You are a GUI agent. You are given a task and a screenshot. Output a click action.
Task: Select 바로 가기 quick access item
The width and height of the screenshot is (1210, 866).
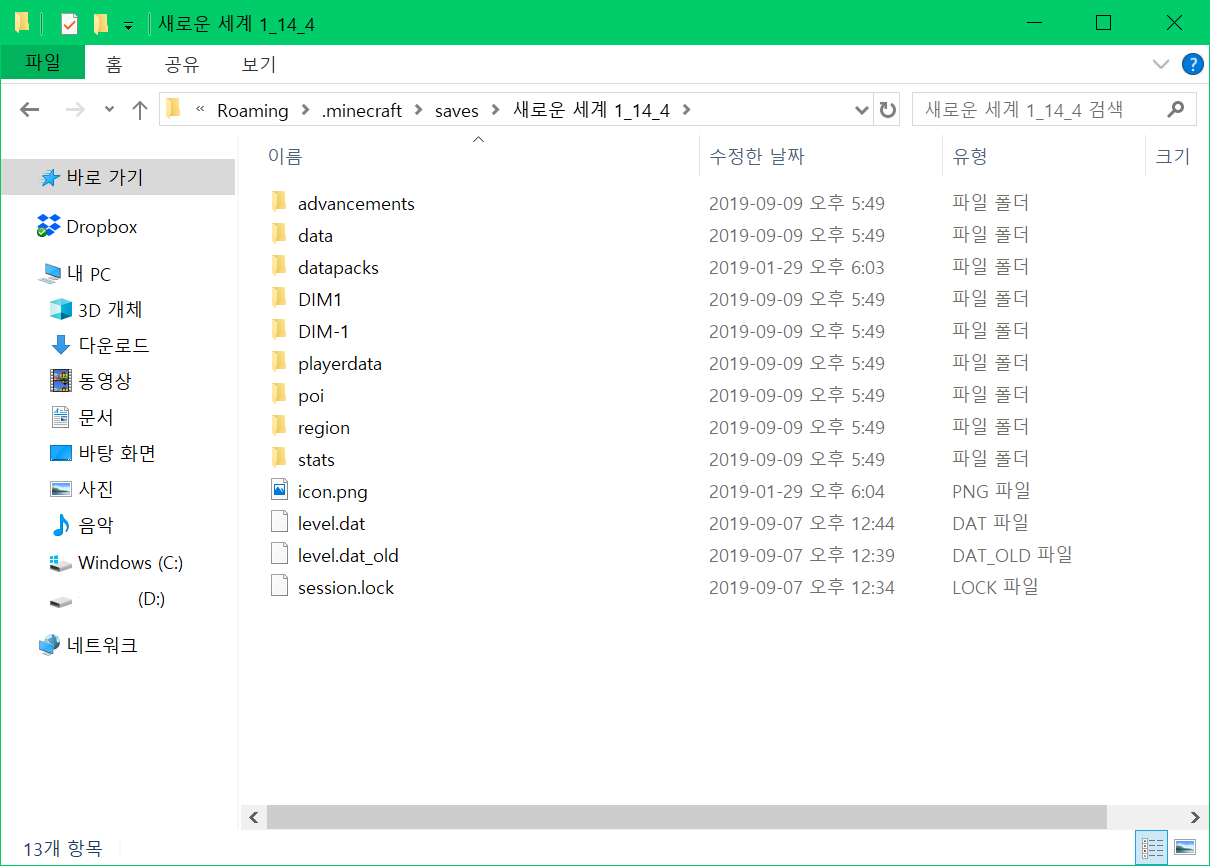[118, 177]
